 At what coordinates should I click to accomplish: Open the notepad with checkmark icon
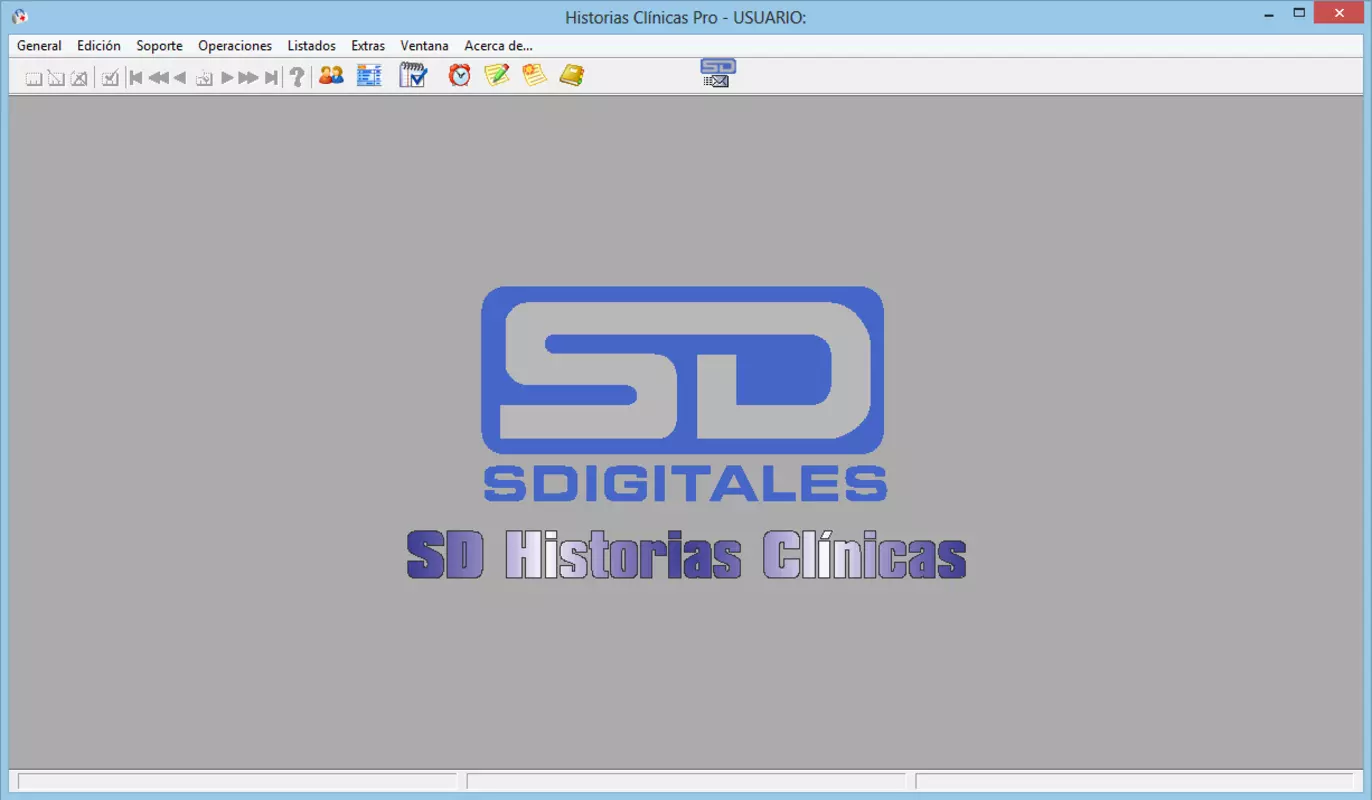pyautogui.click(x=413, y=75)
